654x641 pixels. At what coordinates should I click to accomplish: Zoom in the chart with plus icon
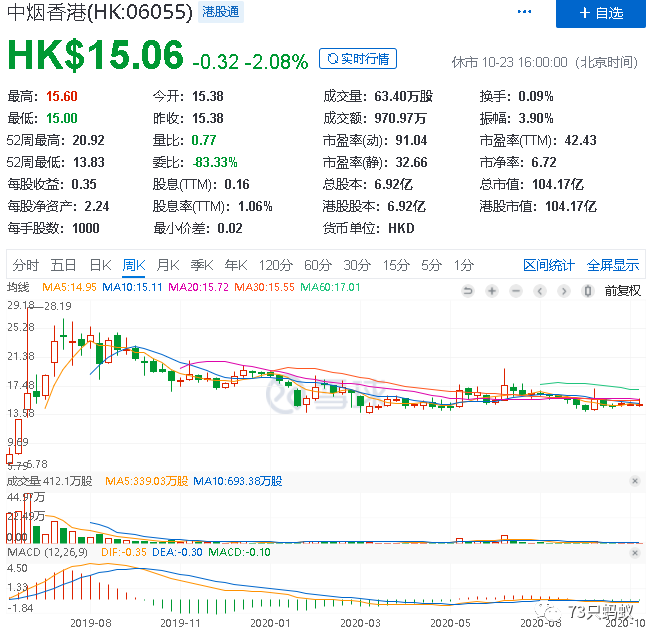492,291
